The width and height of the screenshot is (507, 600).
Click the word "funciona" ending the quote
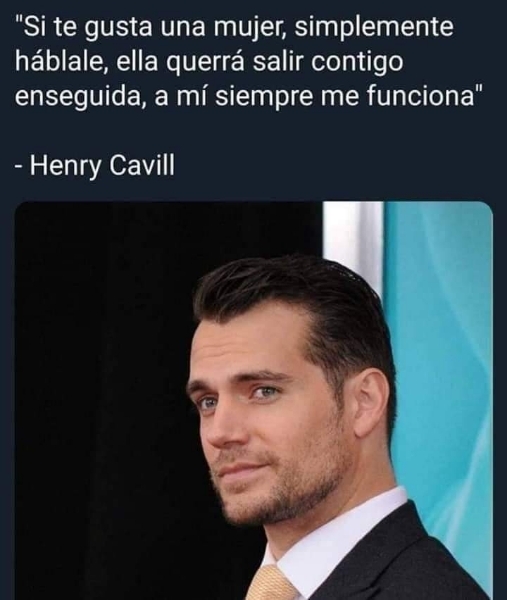pos(421,96)
